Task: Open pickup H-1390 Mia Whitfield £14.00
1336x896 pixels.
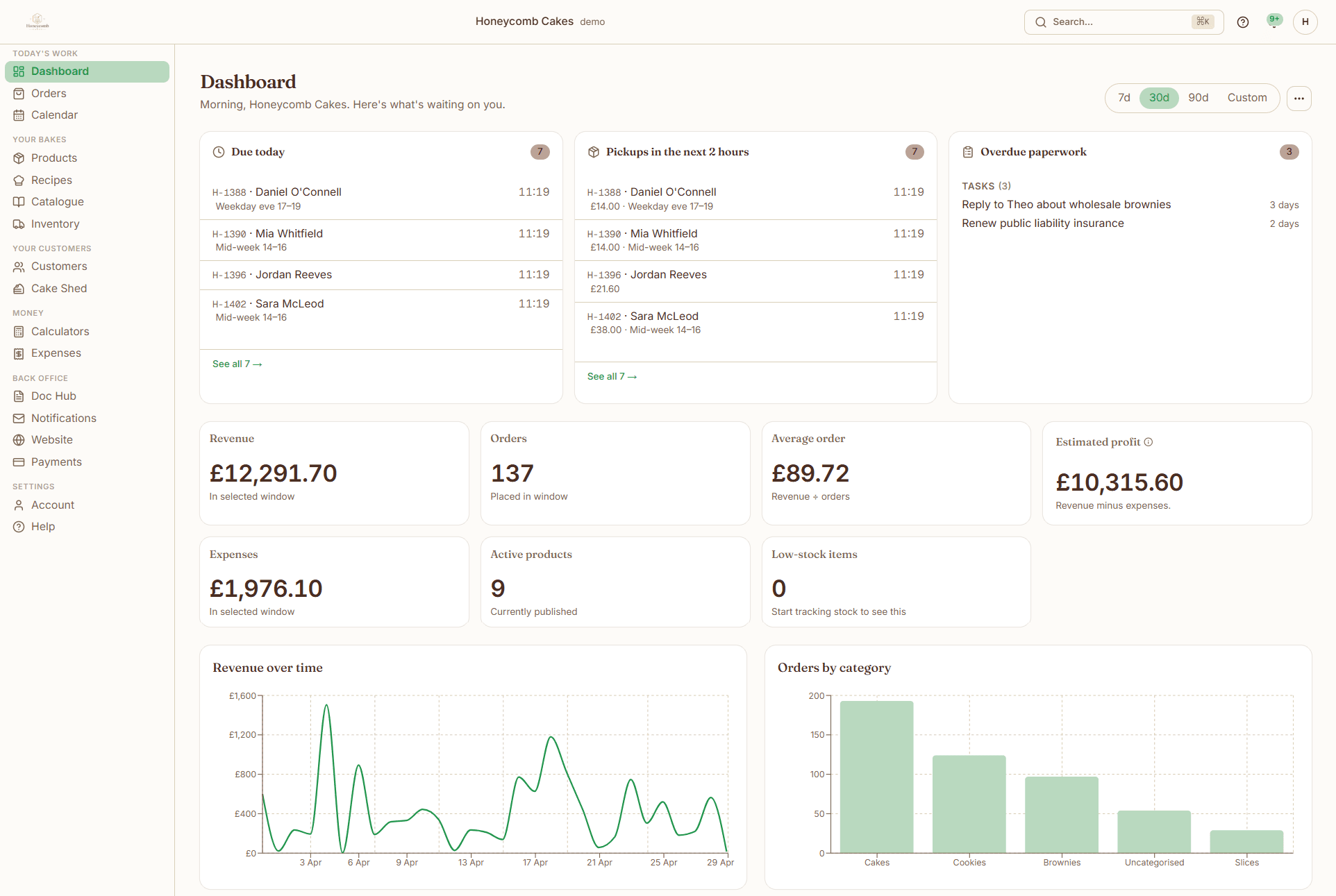Action: tap(755, 240)
